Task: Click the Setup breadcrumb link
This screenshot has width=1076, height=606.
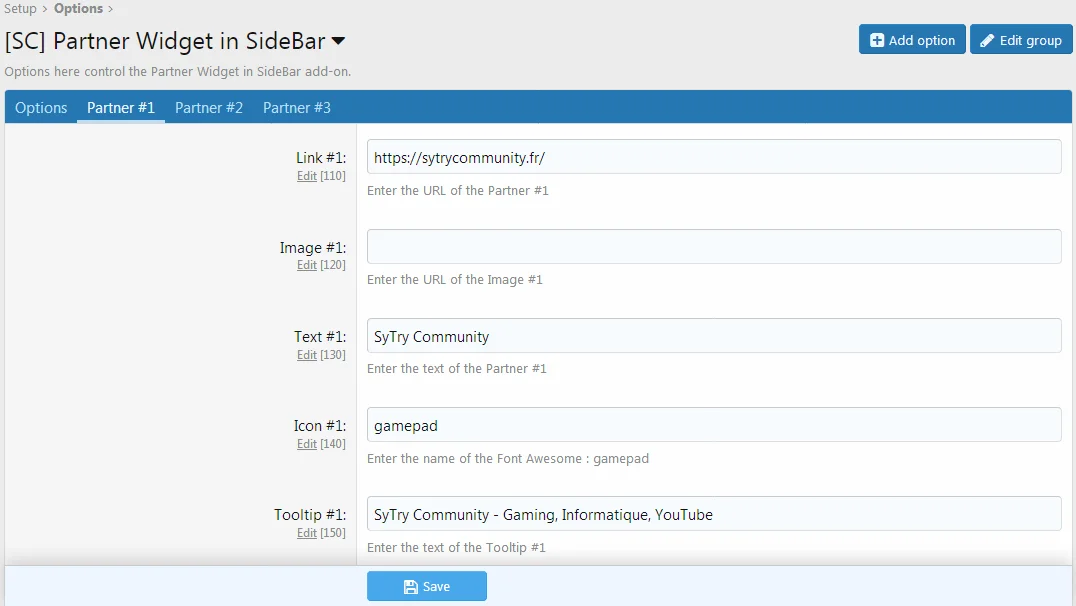Action: 20,8
